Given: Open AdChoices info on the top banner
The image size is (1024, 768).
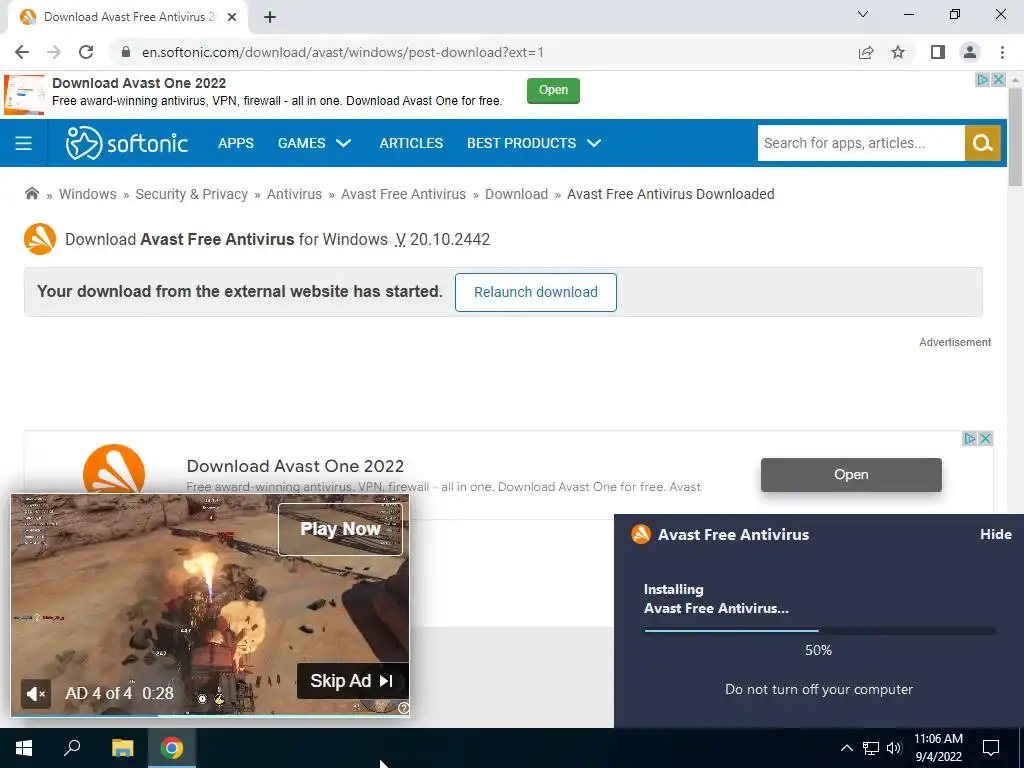Looking at the screenshot, I should tap(982, 80).
